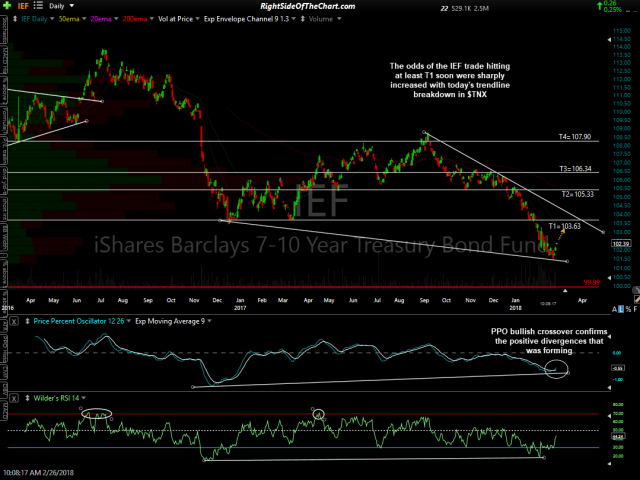Screen dimensions: 640x480
Task: Click the IEF trade odds annotation text
Action: [x=450, y=80]
